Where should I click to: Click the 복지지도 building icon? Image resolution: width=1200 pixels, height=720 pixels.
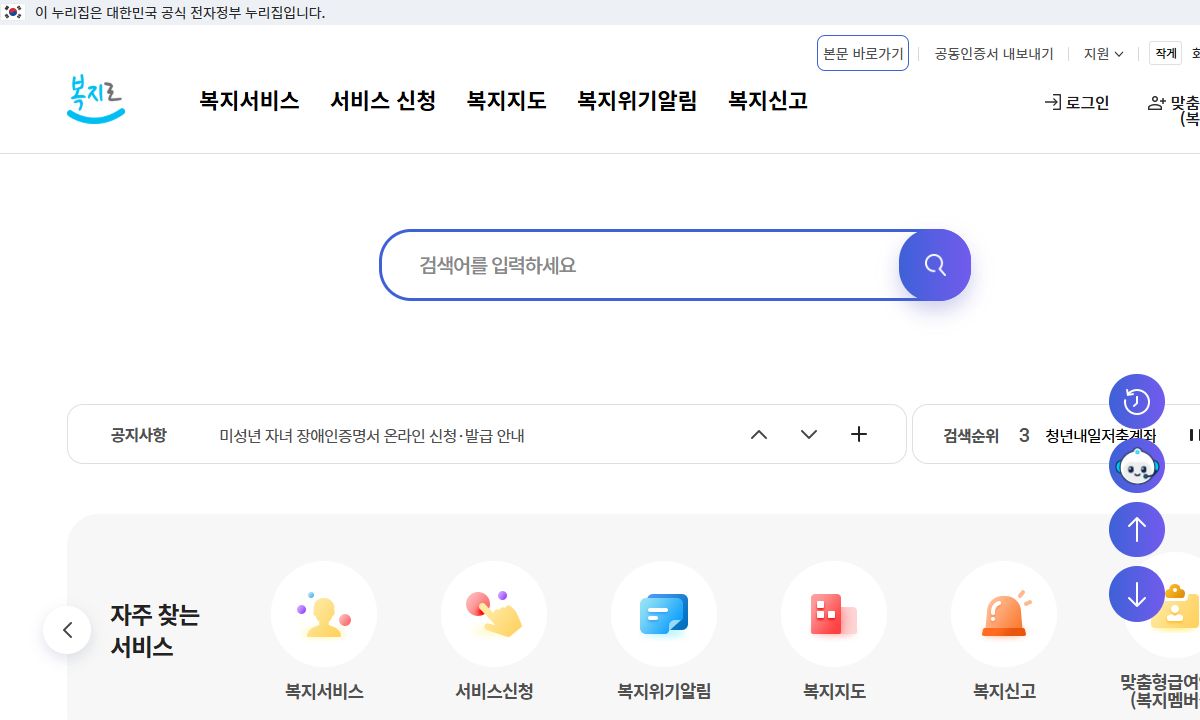click(834, 614)
